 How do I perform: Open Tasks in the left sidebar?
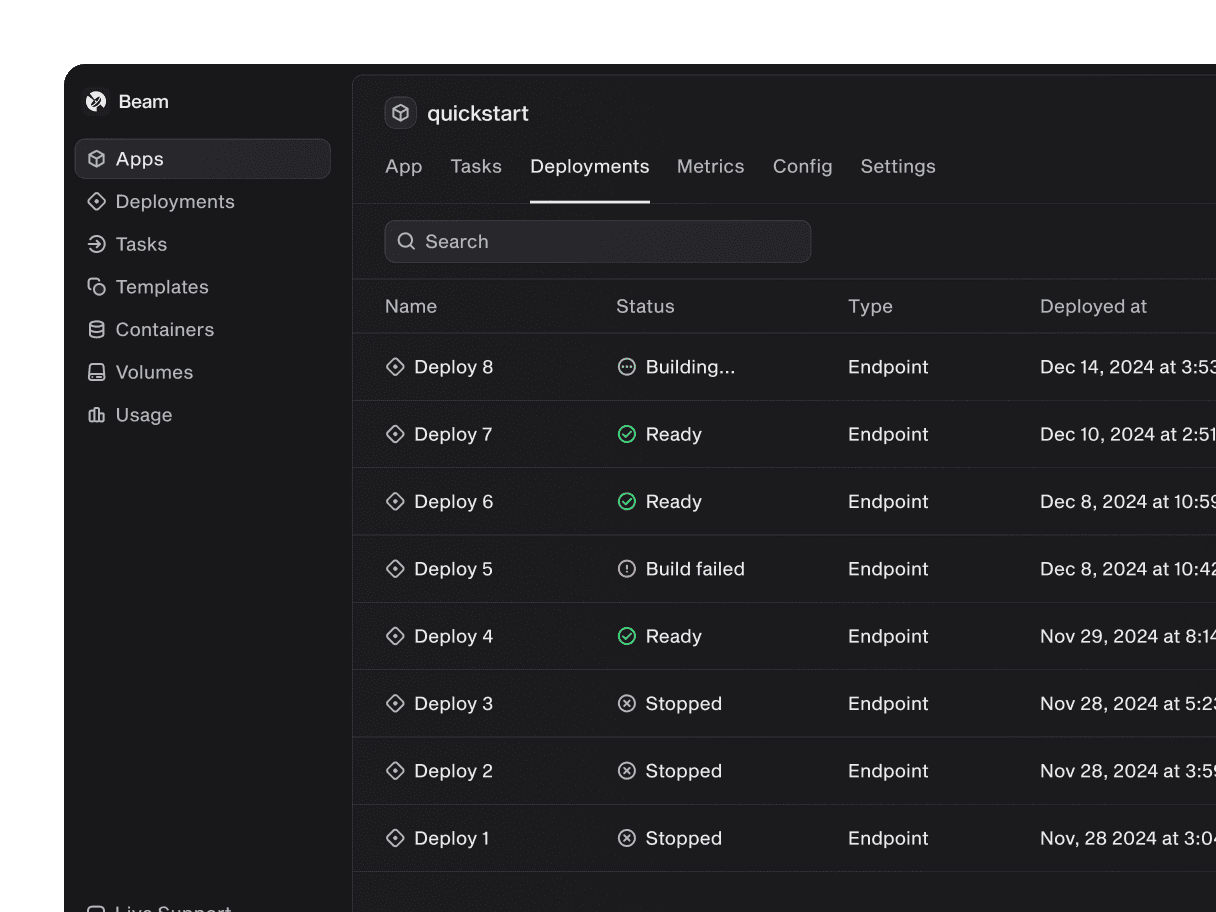point(141,244)
